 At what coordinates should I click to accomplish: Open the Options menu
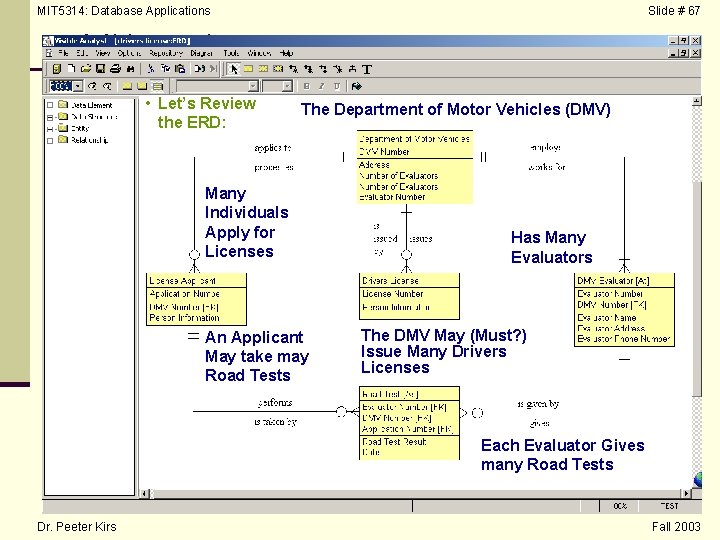click(129, 53)
